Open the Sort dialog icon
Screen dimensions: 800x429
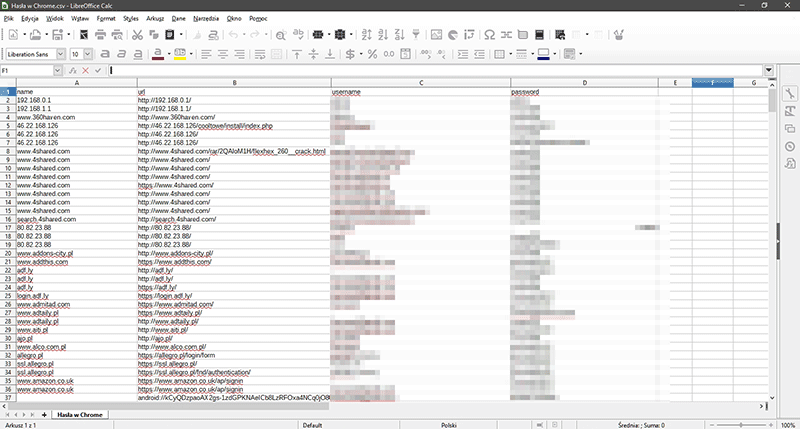click(366, 35)
